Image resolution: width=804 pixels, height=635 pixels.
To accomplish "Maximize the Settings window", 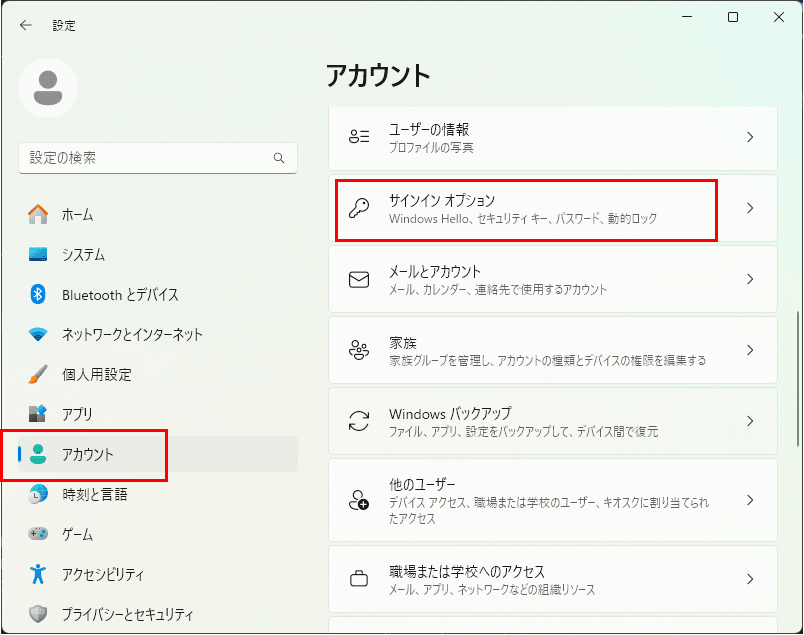I will 733,17.
